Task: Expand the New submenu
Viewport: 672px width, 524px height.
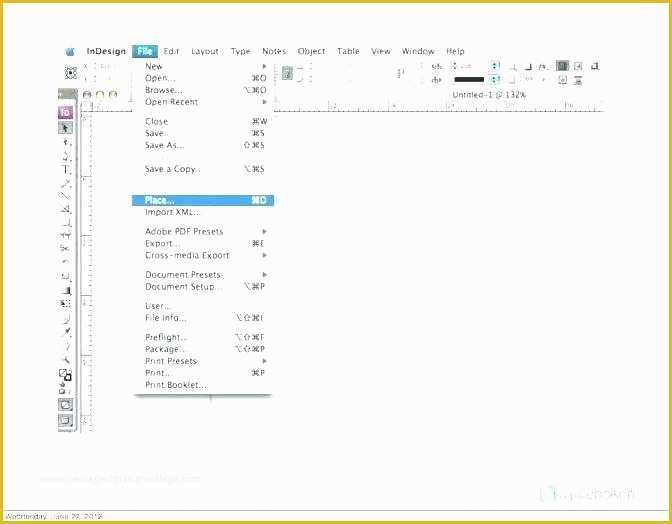Action: click(x=203, y=66)
